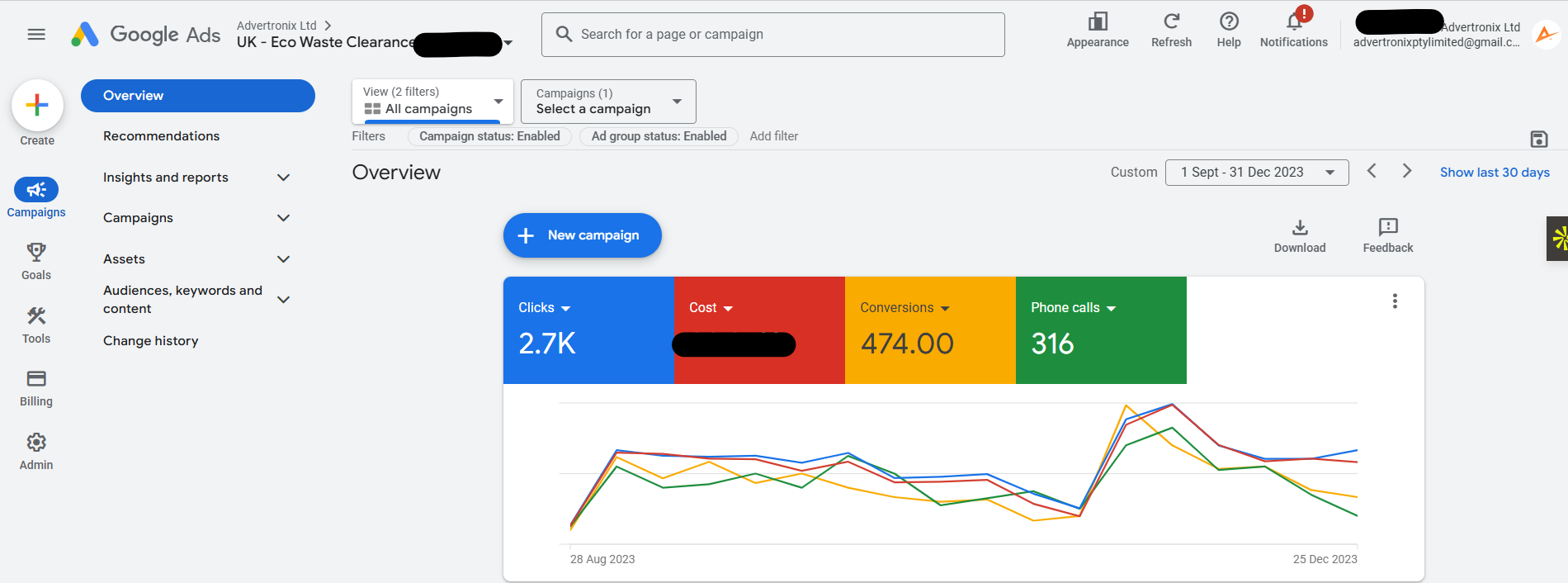Click the search campaign input field
The width and height of the screenshot is (1568, 583).
[x=772, y=35]
